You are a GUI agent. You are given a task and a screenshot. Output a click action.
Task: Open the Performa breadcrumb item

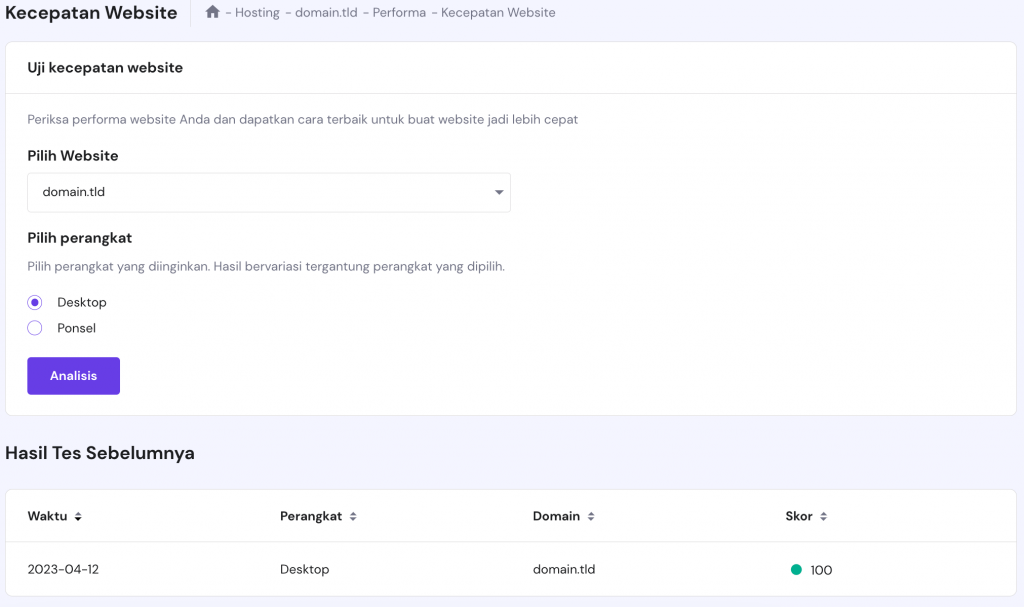[x=399, y=13]
